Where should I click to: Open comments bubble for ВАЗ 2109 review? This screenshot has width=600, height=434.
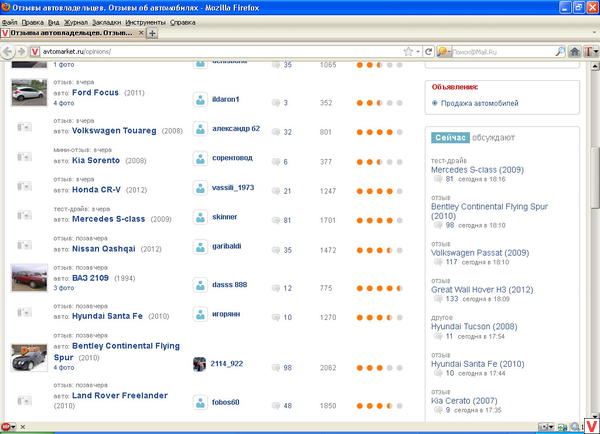276,288
